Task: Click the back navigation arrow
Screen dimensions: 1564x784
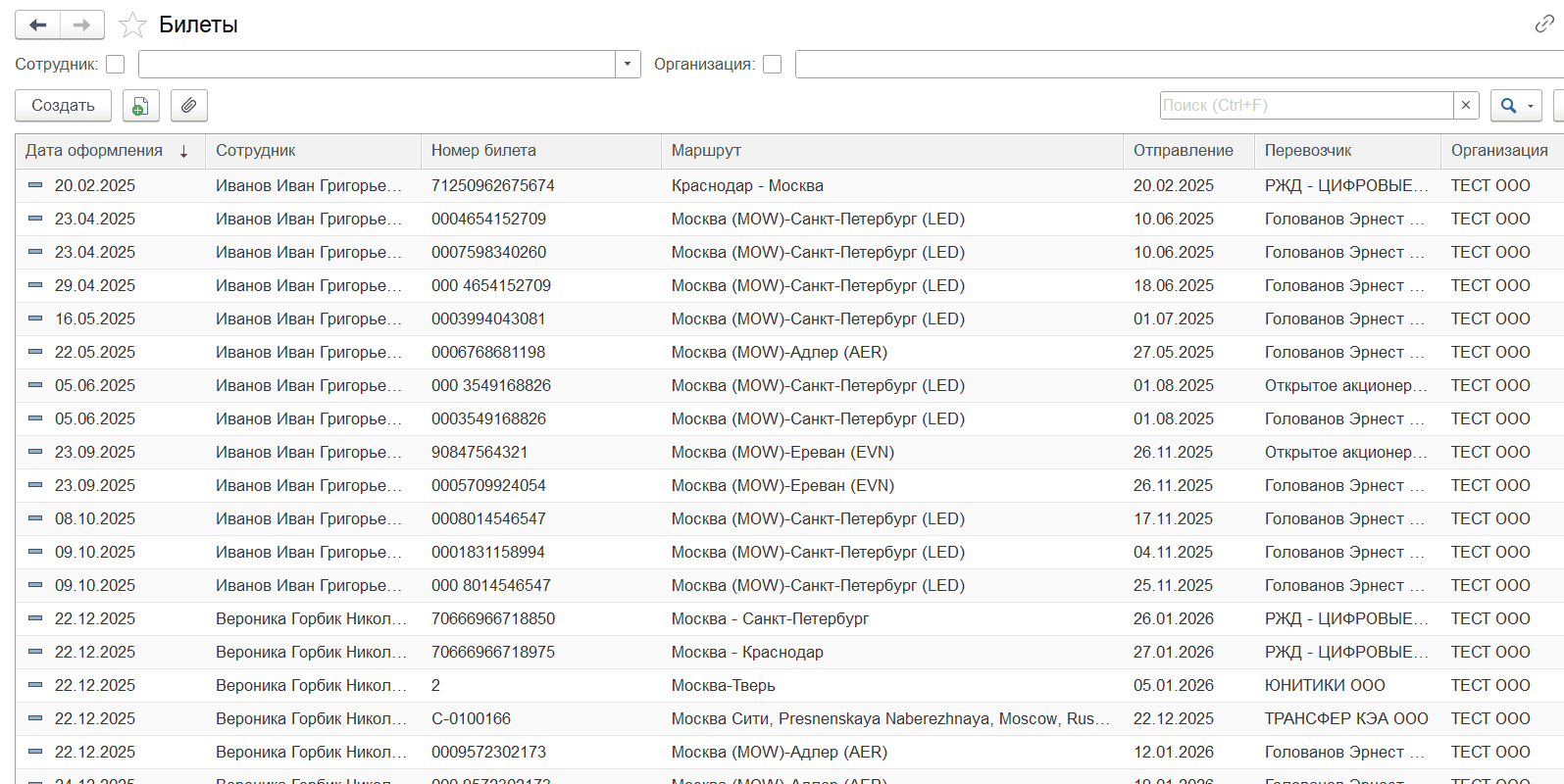Action: point(38,25)
